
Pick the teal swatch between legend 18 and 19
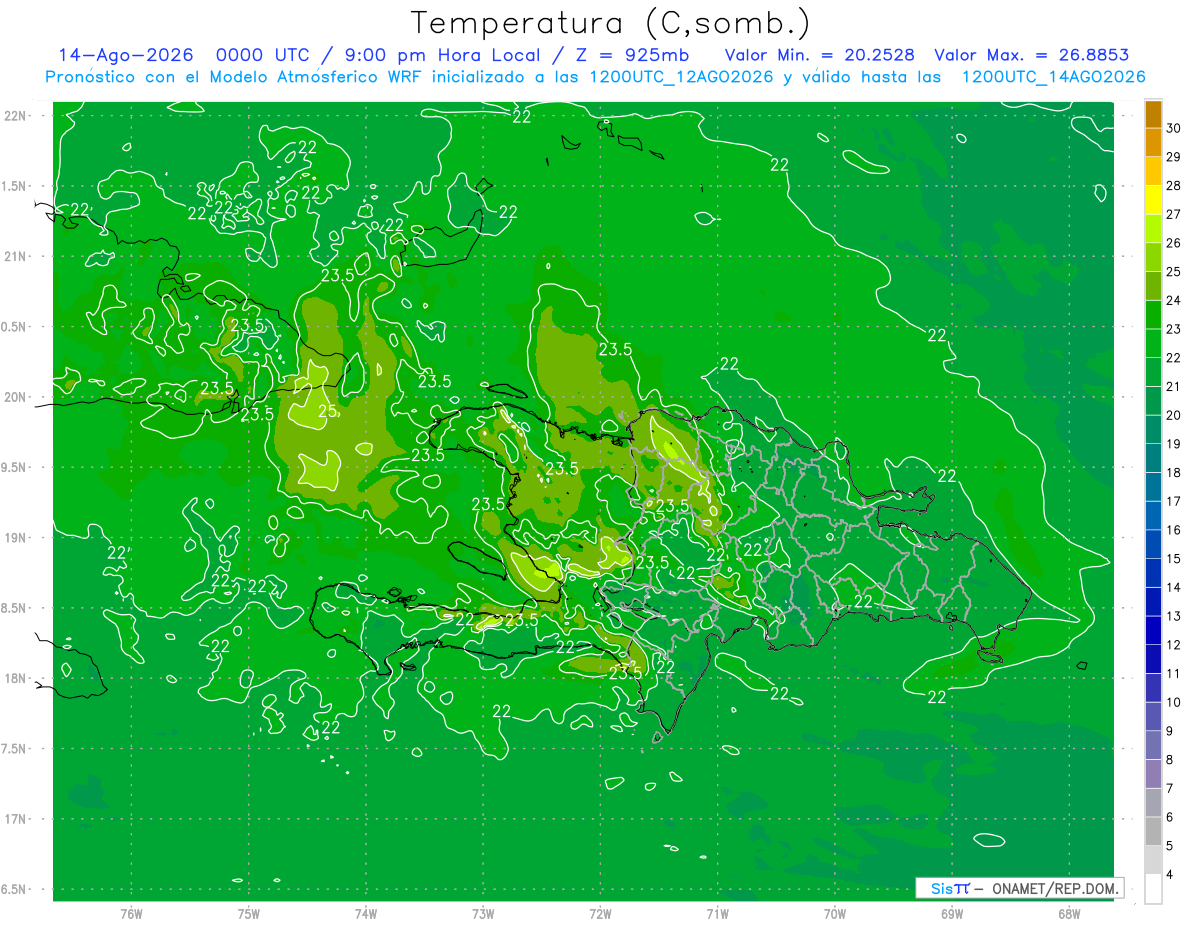[1153, 458]
